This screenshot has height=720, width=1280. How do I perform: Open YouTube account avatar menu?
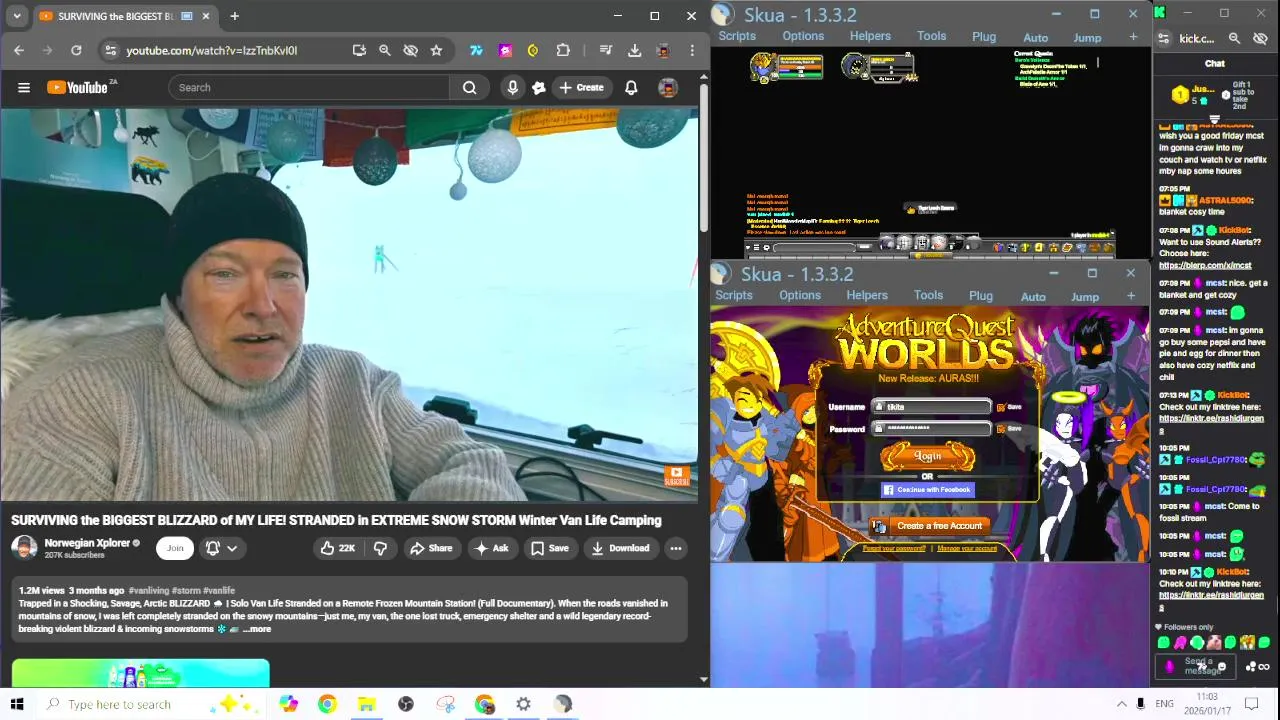pyautogui.click(x=667, y=87)
